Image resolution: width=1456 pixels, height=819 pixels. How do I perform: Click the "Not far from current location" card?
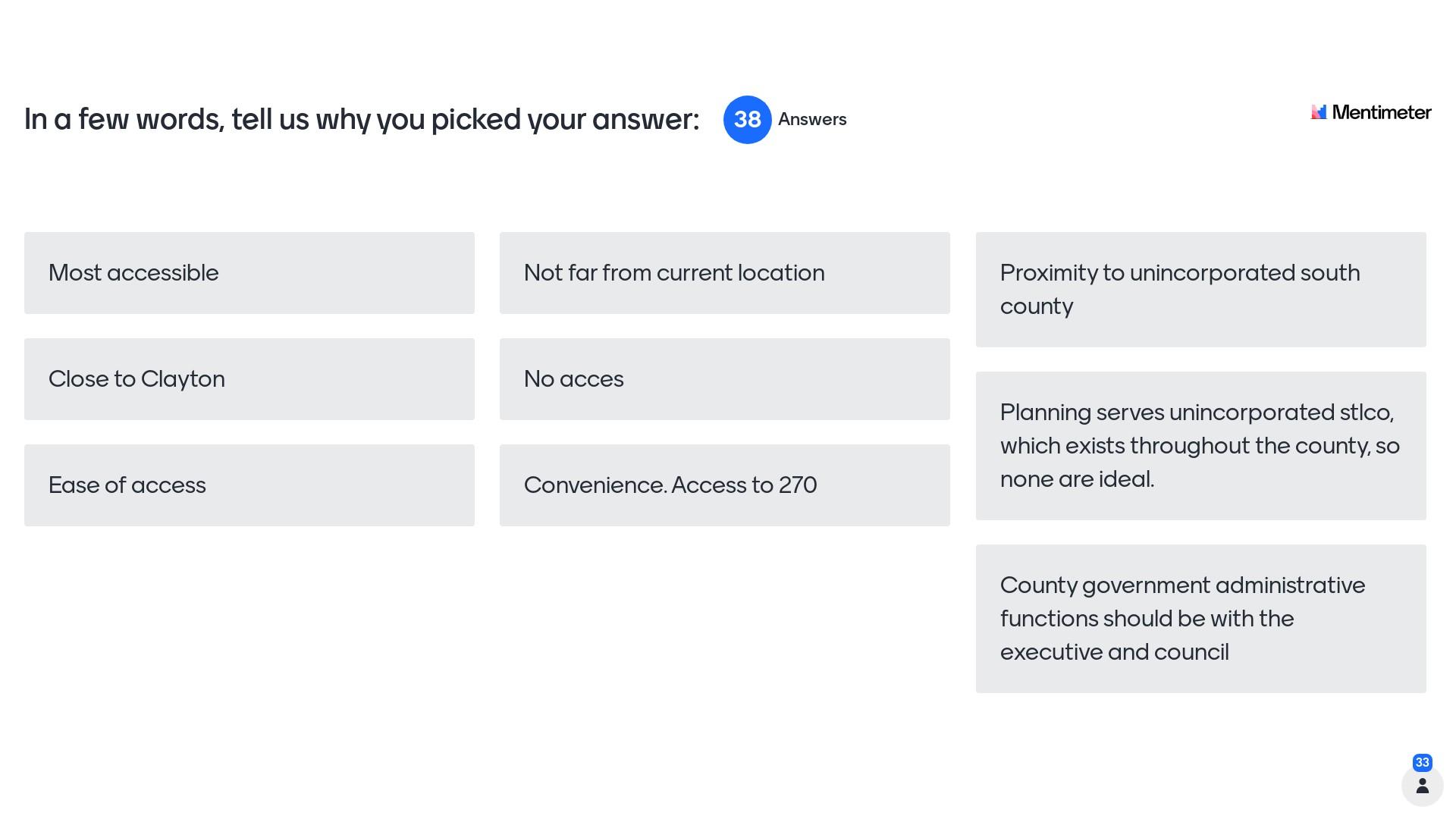click(x=724, y=273)
